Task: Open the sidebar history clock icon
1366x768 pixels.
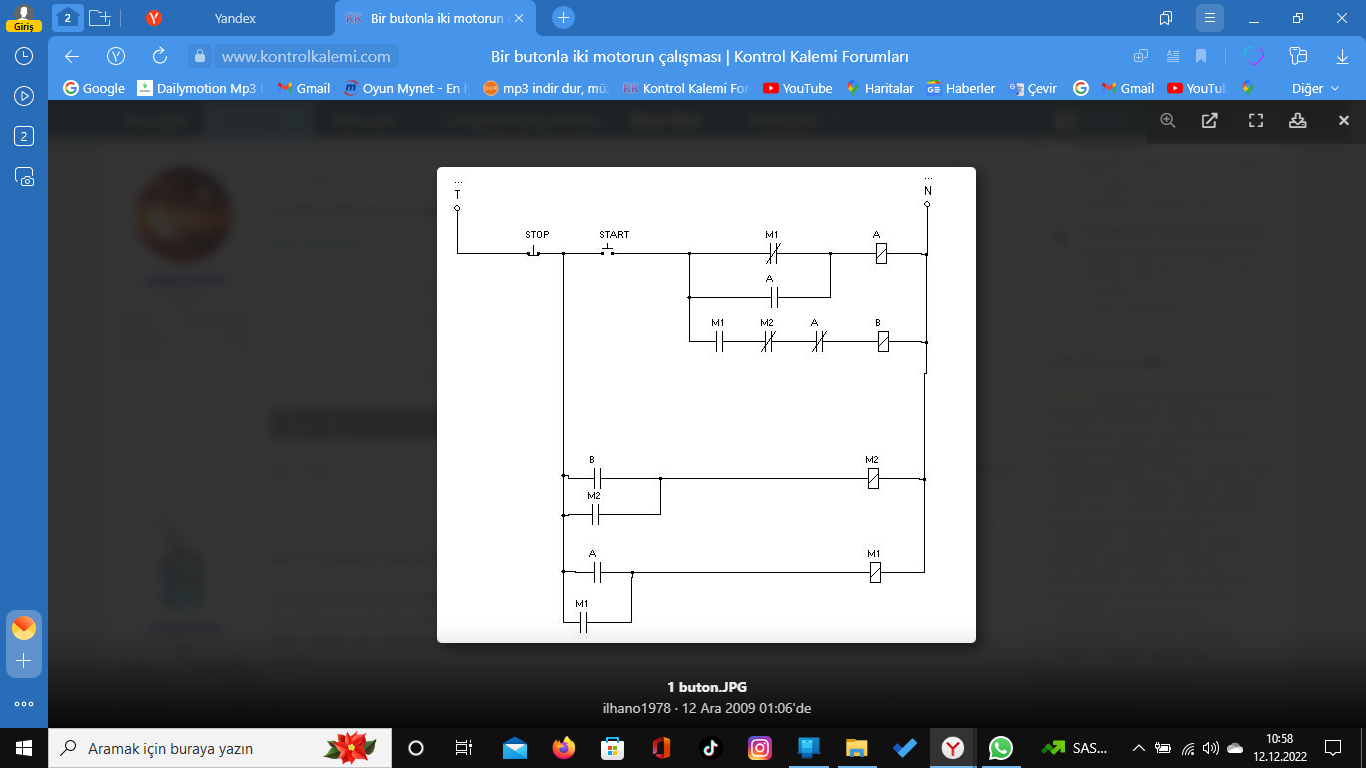Action: click(24, 56)
